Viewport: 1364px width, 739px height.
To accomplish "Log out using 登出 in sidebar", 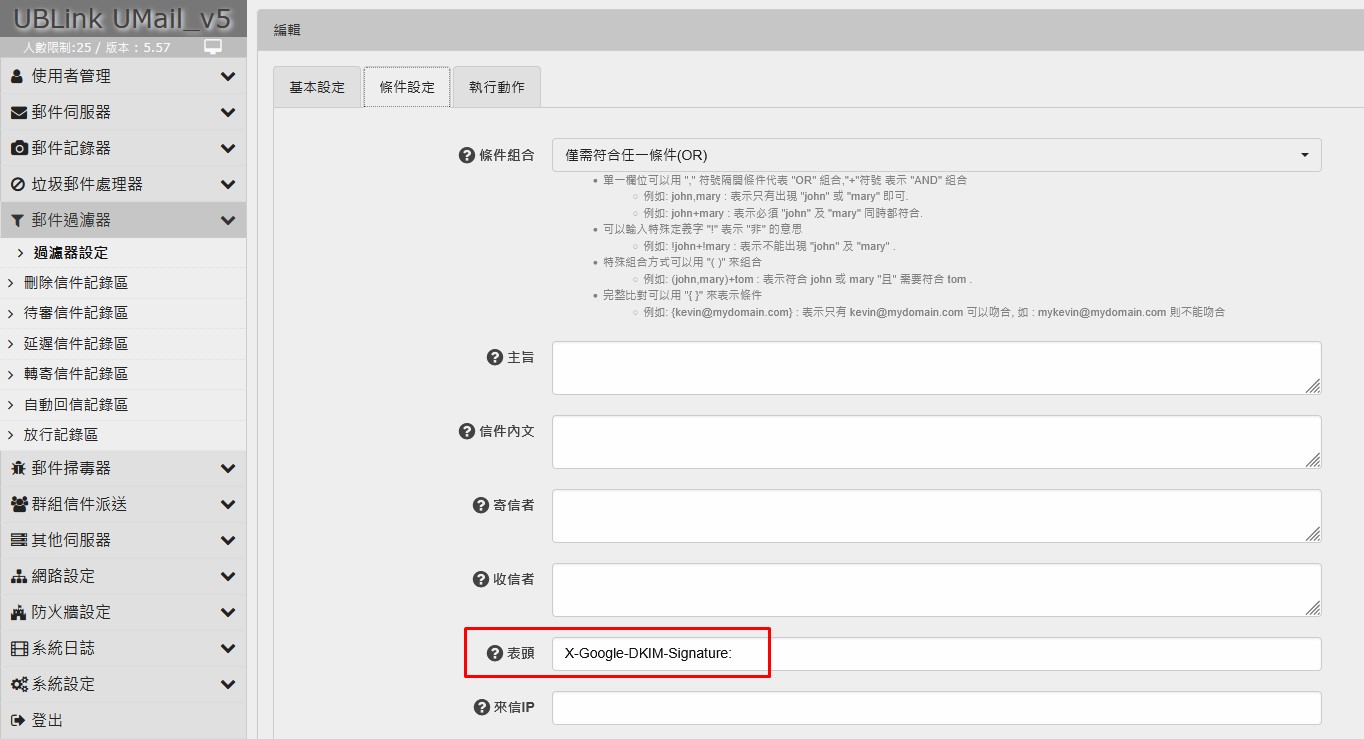I will click(46, 720).
